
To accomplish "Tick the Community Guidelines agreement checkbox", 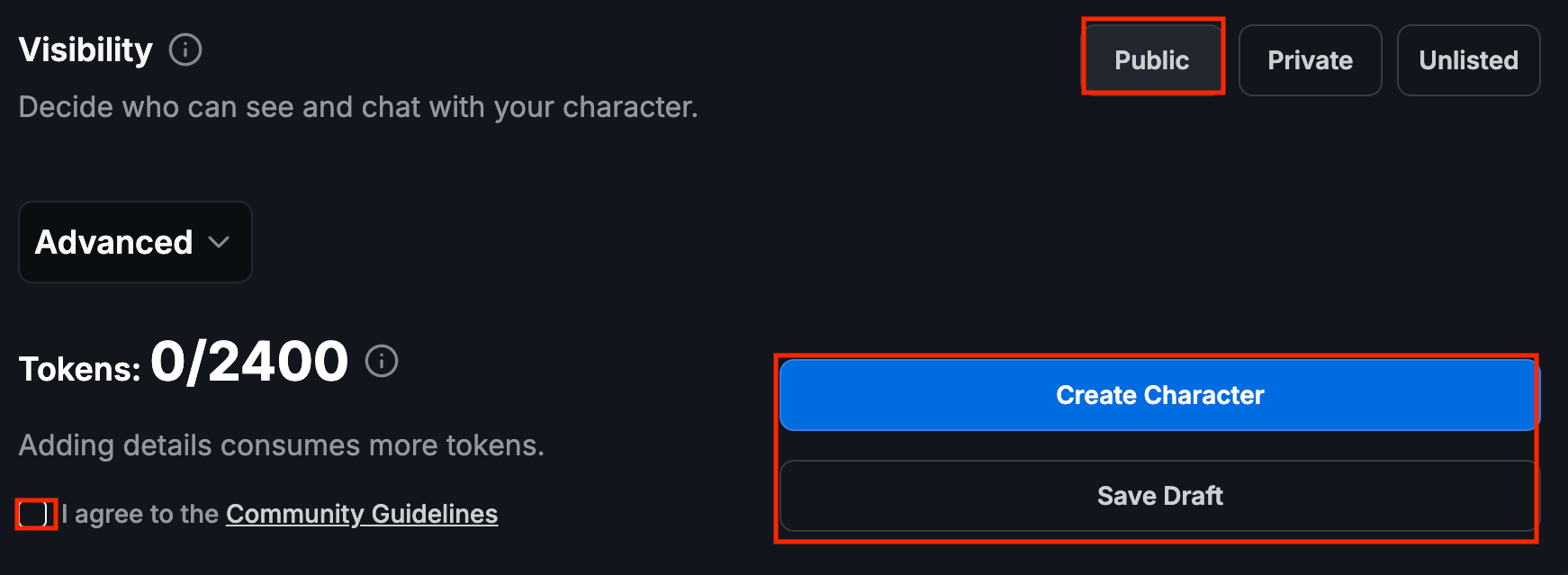I will [33, 514].
